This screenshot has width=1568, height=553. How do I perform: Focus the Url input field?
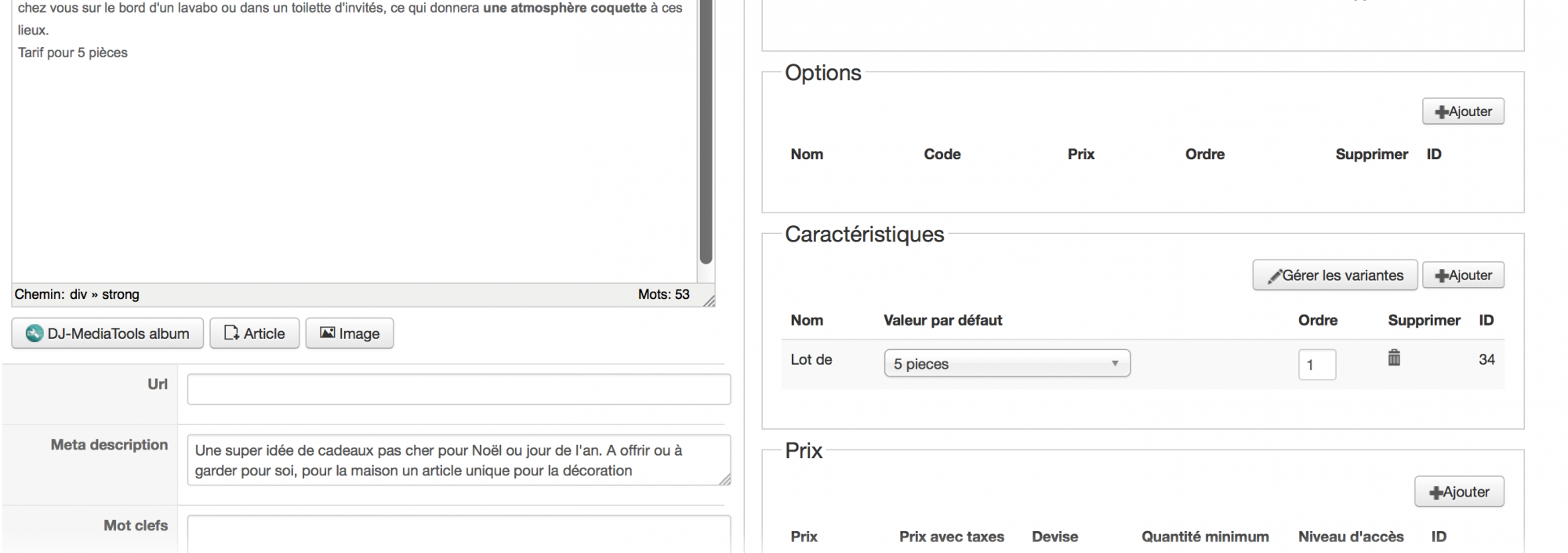pos(459,389)
